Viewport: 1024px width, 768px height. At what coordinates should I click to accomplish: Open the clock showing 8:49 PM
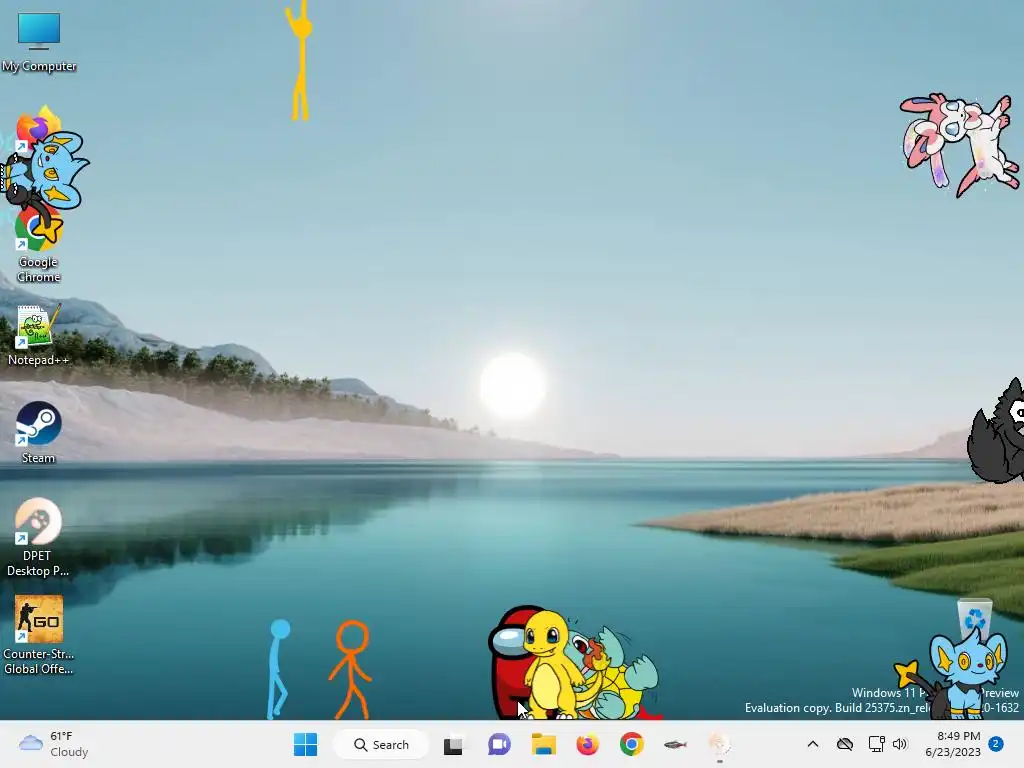(953, 744)
